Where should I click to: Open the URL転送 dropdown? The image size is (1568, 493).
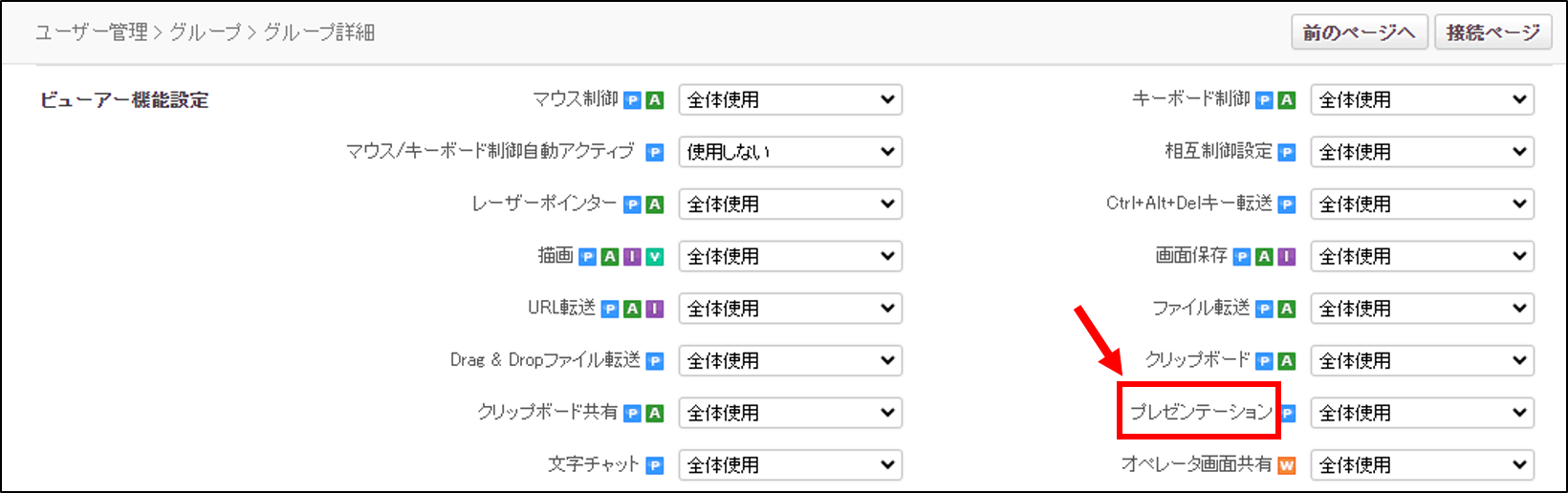(x=791, y=309)
